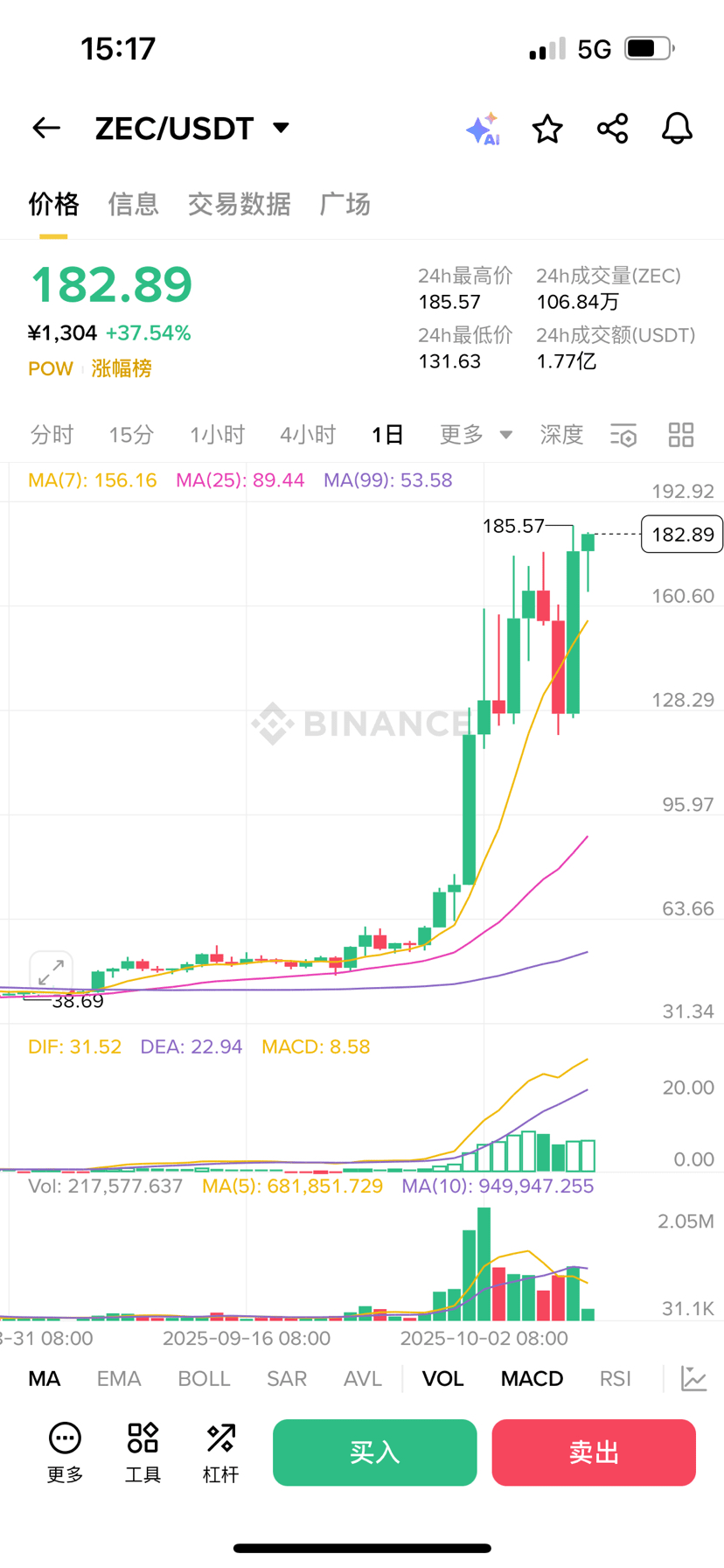The image size is (724, 1568).
Task: Toggle the VOL indicator
Action: tap(442, 1379)
